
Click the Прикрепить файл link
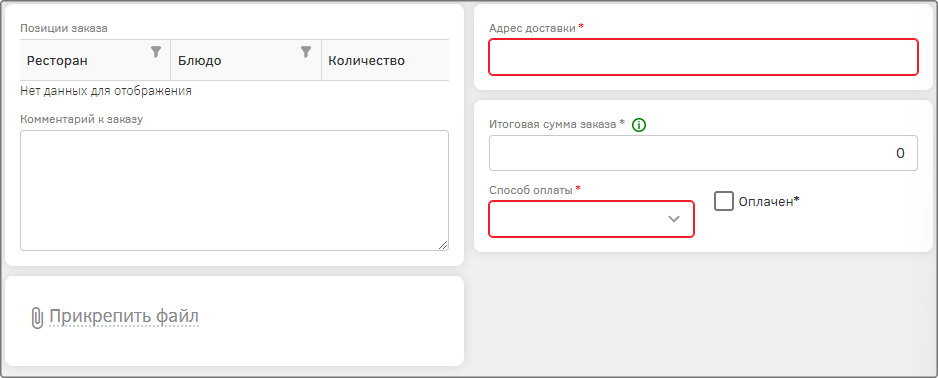pos(123,316)
